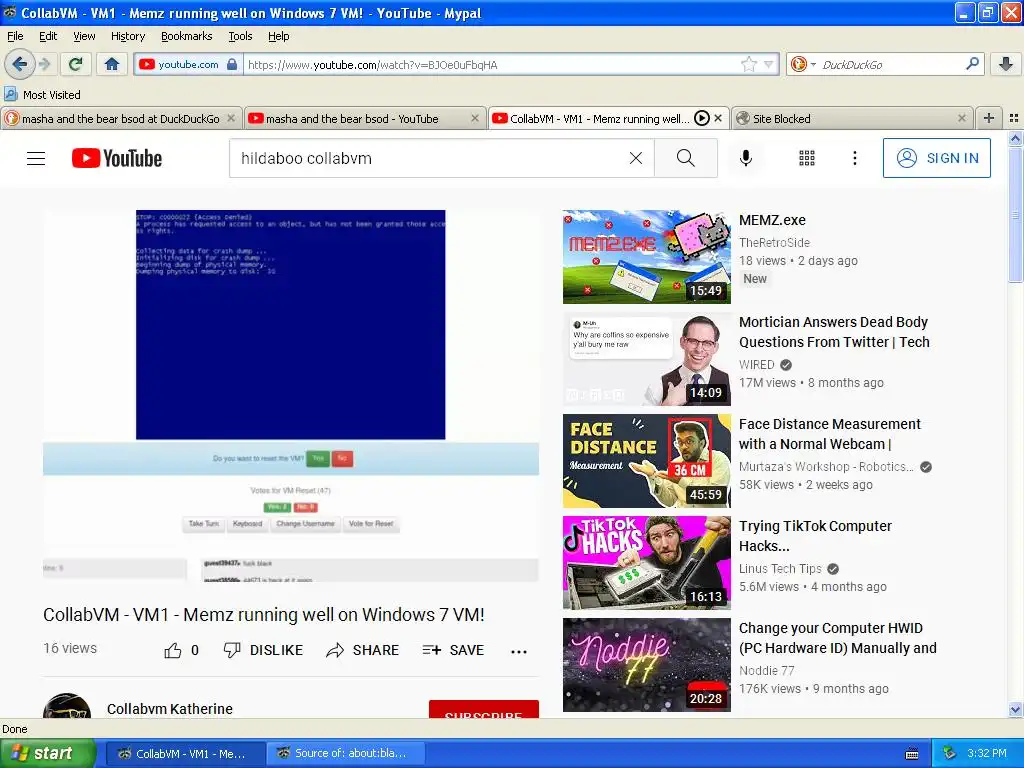Image resolution: width=1024 pixels, height=768 pixels.
Task: Switch to masha and the bear bsod YouTube tab
Action: coord(364,118)
